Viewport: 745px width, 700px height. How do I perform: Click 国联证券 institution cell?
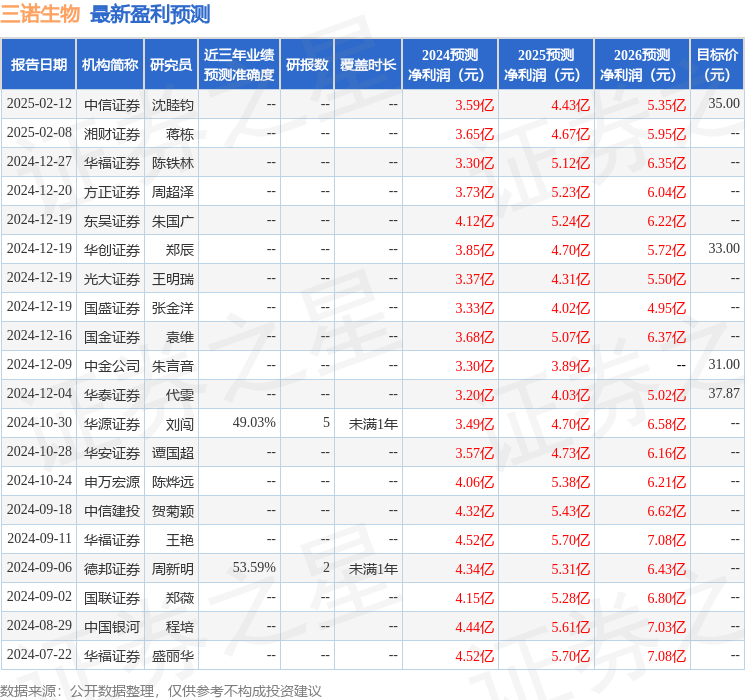point(112,597)
